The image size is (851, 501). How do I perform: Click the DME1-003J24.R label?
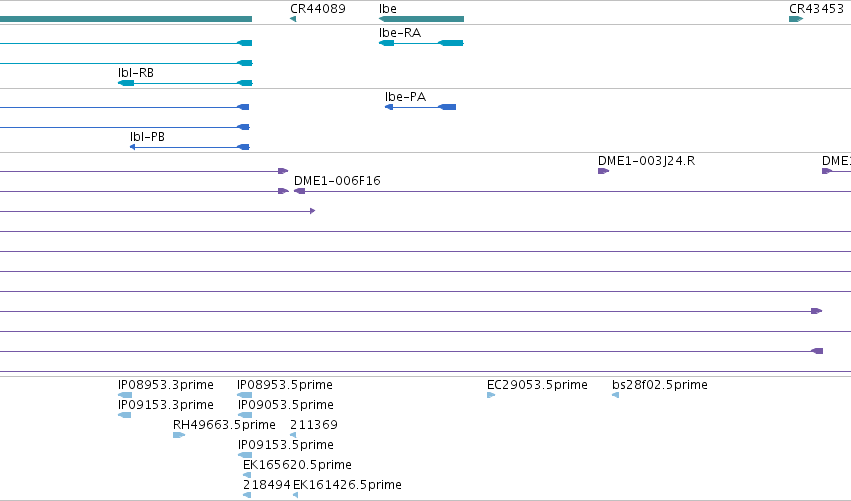pos(646,161)
